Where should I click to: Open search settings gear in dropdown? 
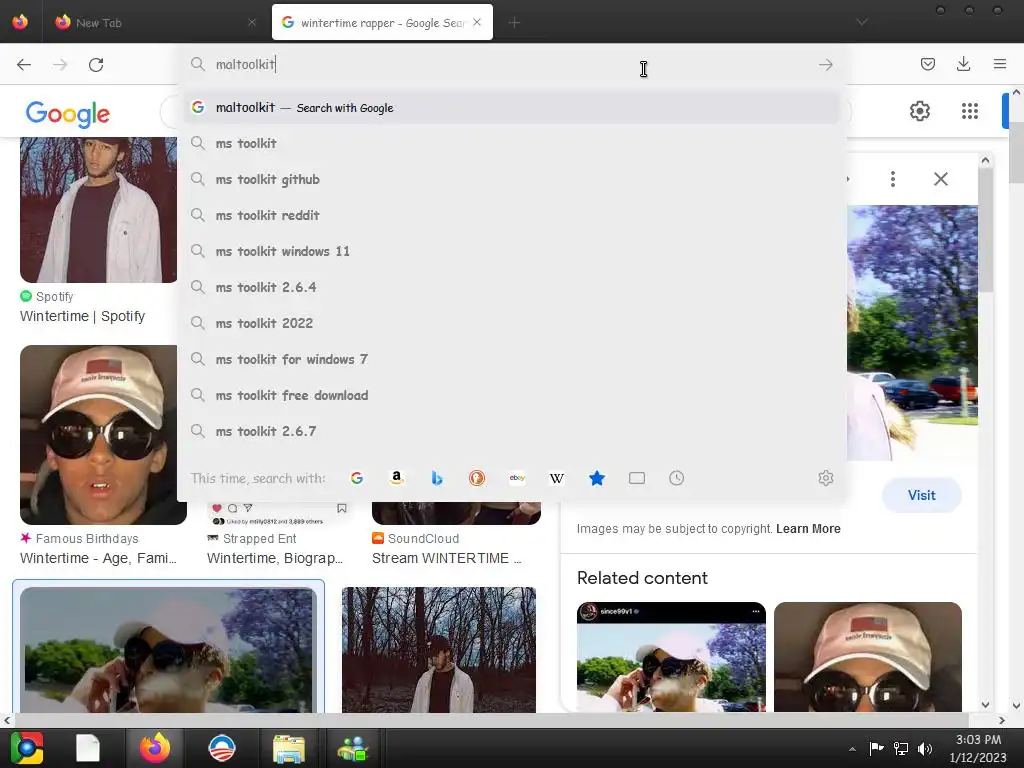point(825,478)
